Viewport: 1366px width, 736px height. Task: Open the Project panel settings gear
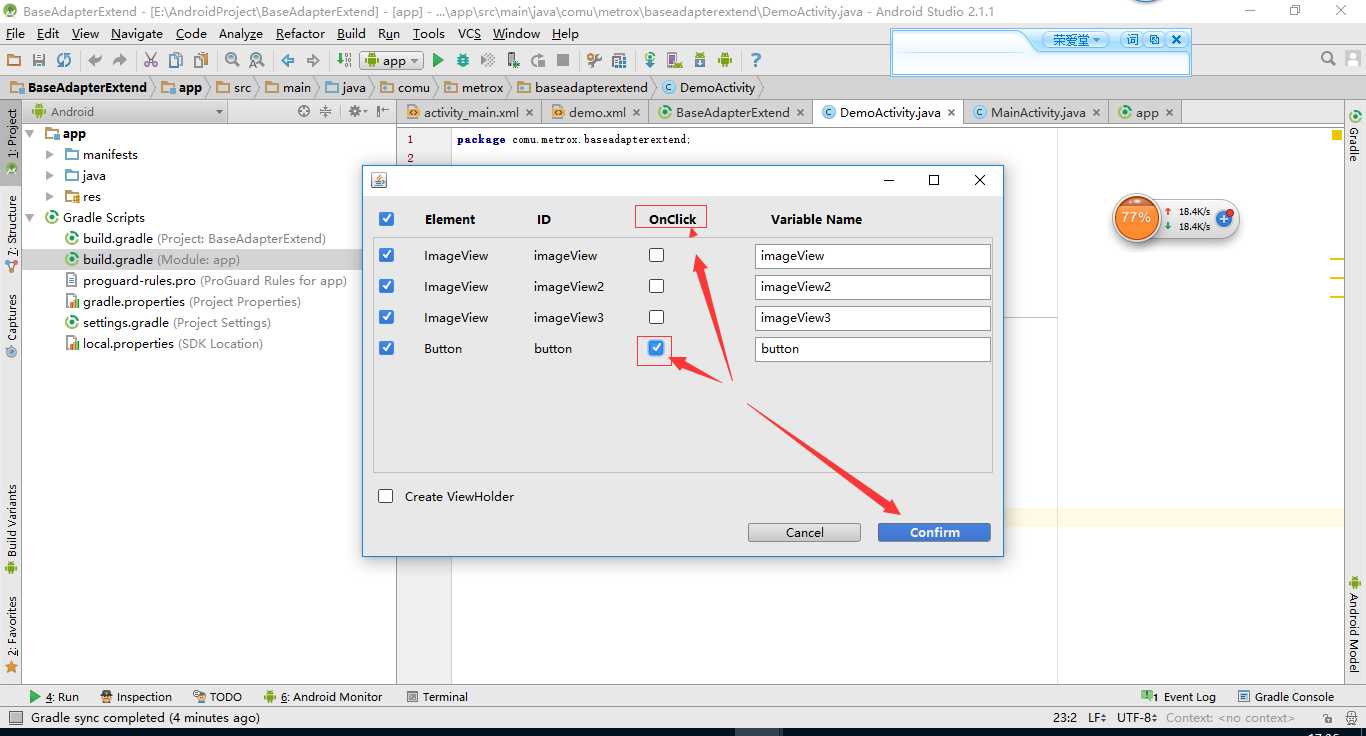coord(357,112)
